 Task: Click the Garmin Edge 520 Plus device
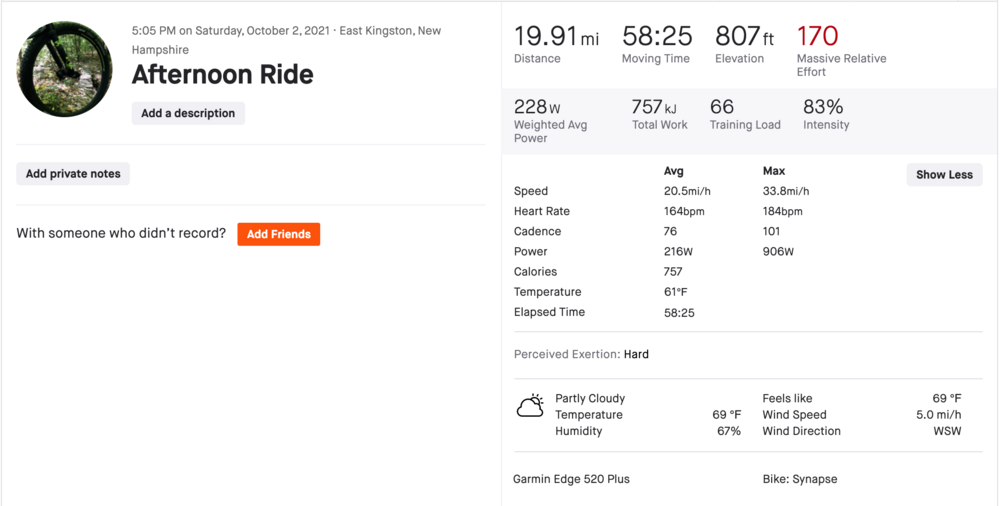click(x=571, y=479)
